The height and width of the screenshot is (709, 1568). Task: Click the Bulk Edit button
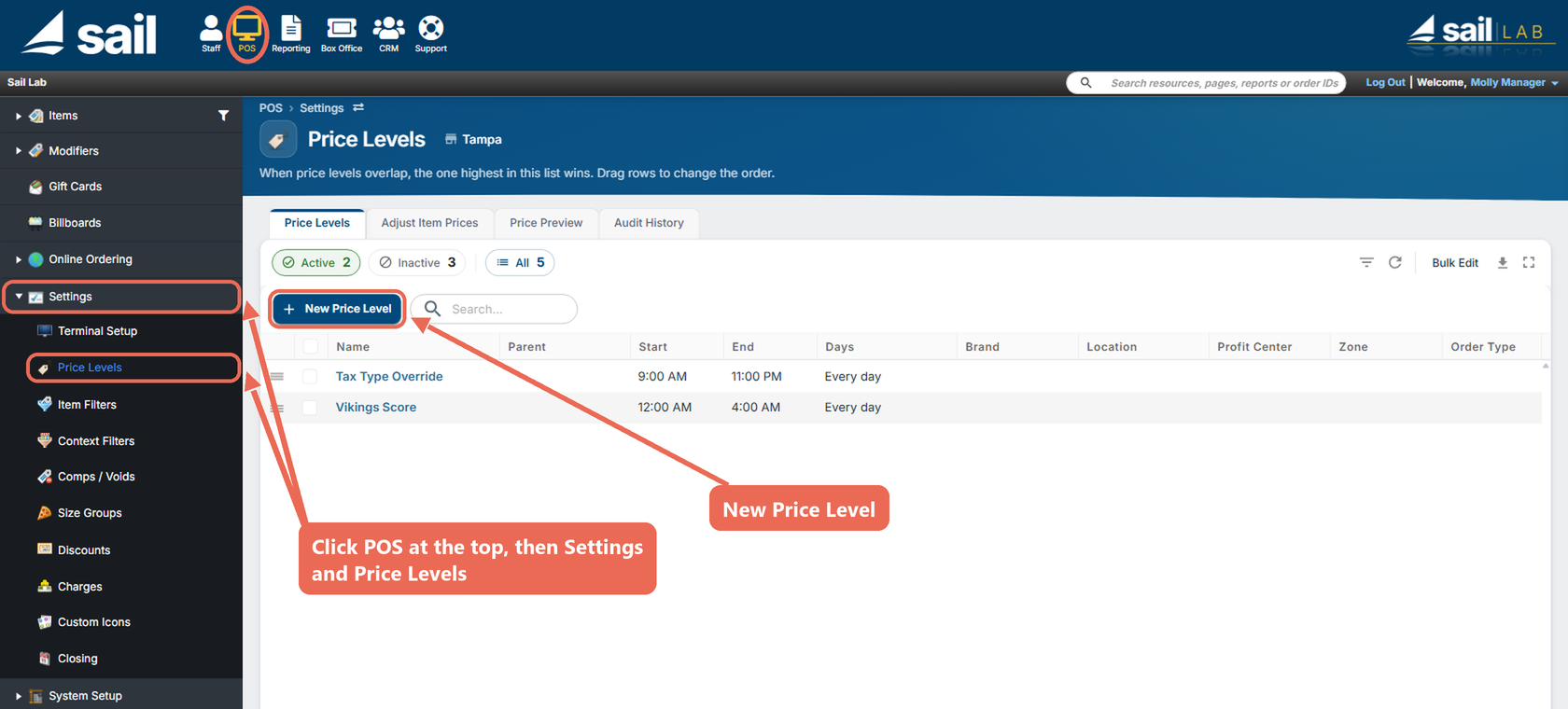[1455, 263]
